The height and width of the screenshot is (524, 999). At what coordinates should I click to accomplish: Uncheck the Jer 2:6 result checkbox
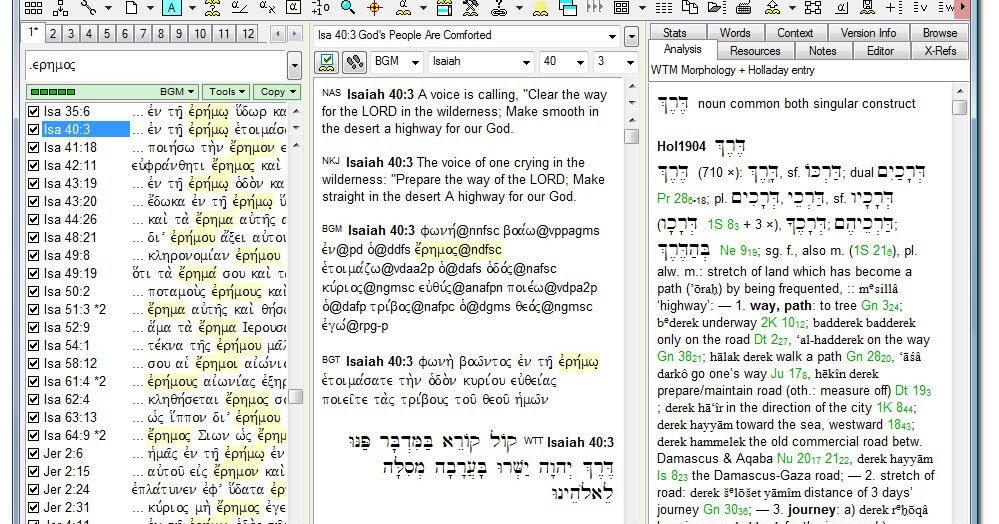(x=34, y=454)
